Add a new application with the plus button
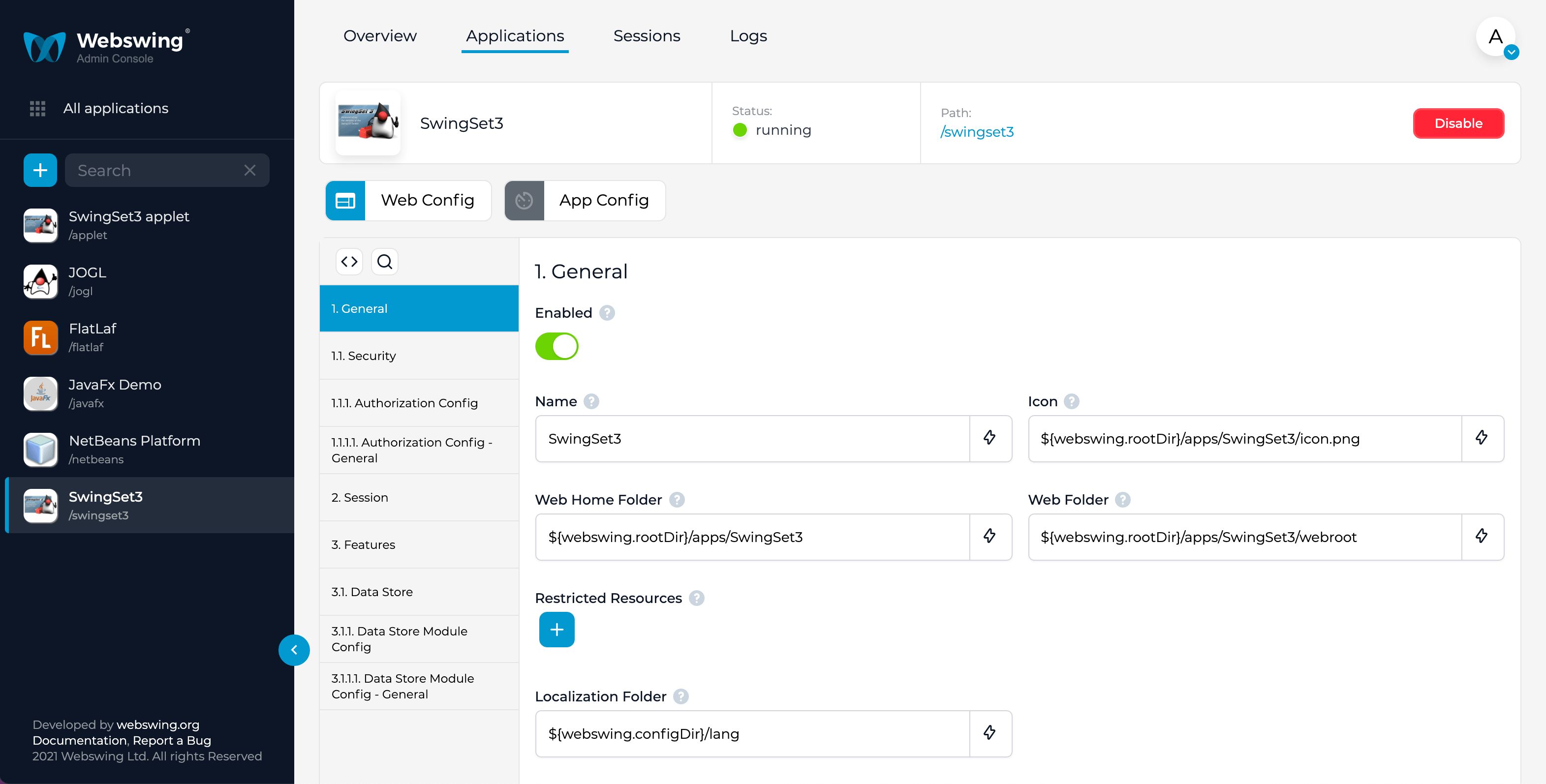 click(40, 170)
